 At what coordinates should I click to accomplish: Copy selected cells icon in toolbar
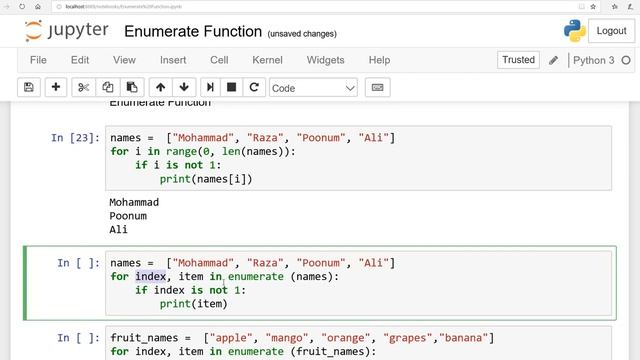pyautogui.click(x=108, y=87)
